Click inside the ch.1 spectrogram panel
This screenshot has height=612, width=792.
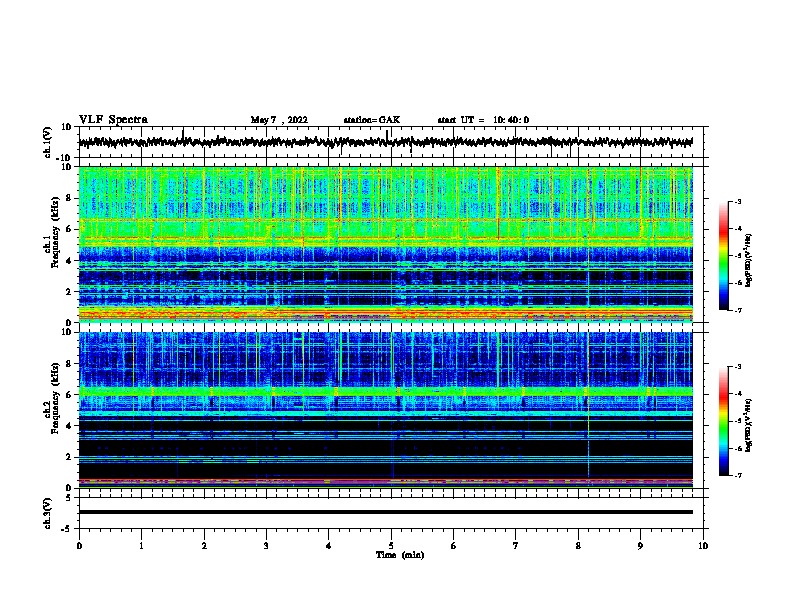(385, 244)
